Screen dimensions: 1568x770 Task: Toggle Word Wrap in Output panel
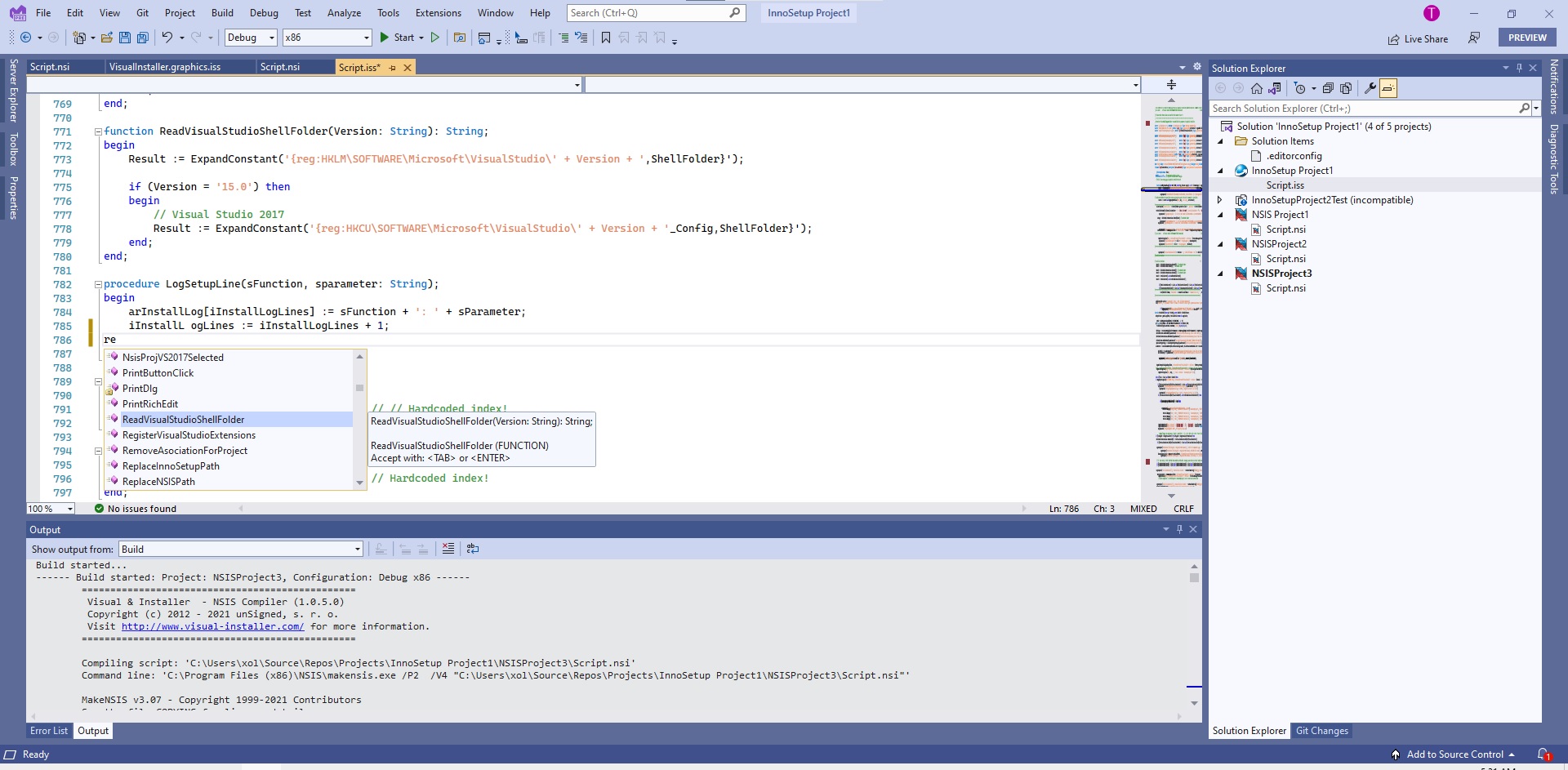(x=473, y=549)
